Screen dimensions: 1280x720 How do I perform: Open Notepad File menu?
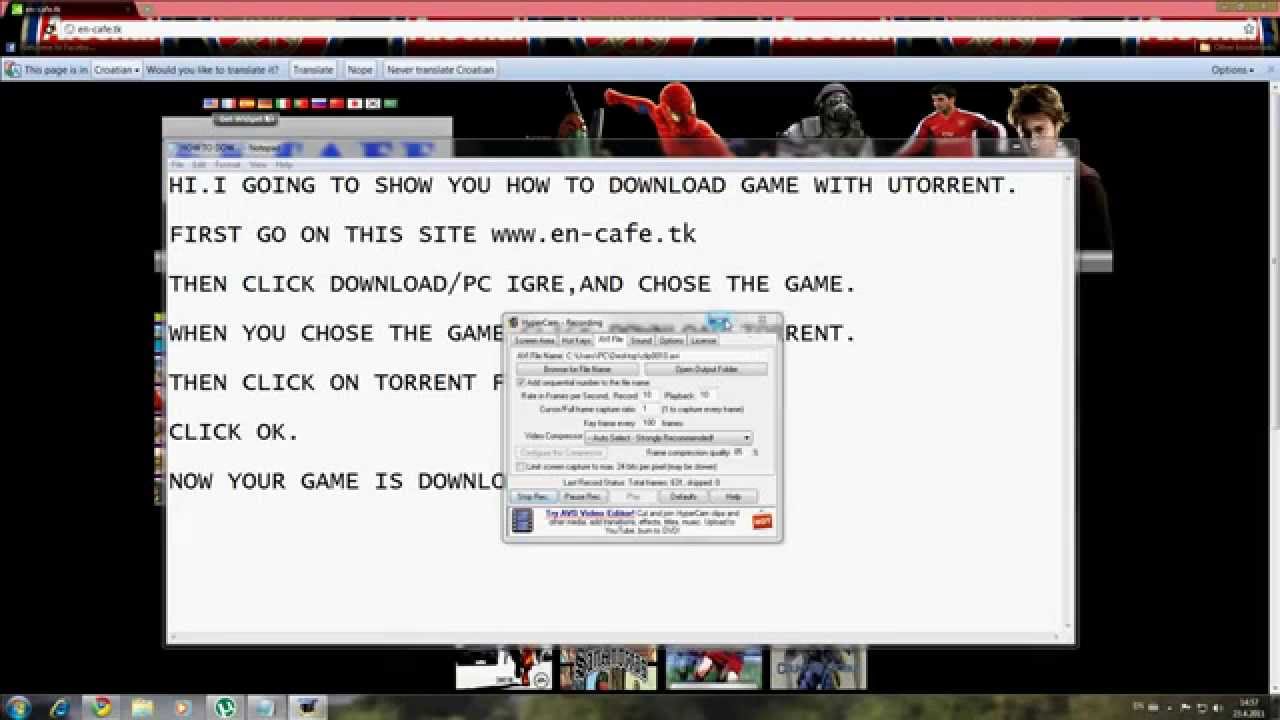(177, 164)
